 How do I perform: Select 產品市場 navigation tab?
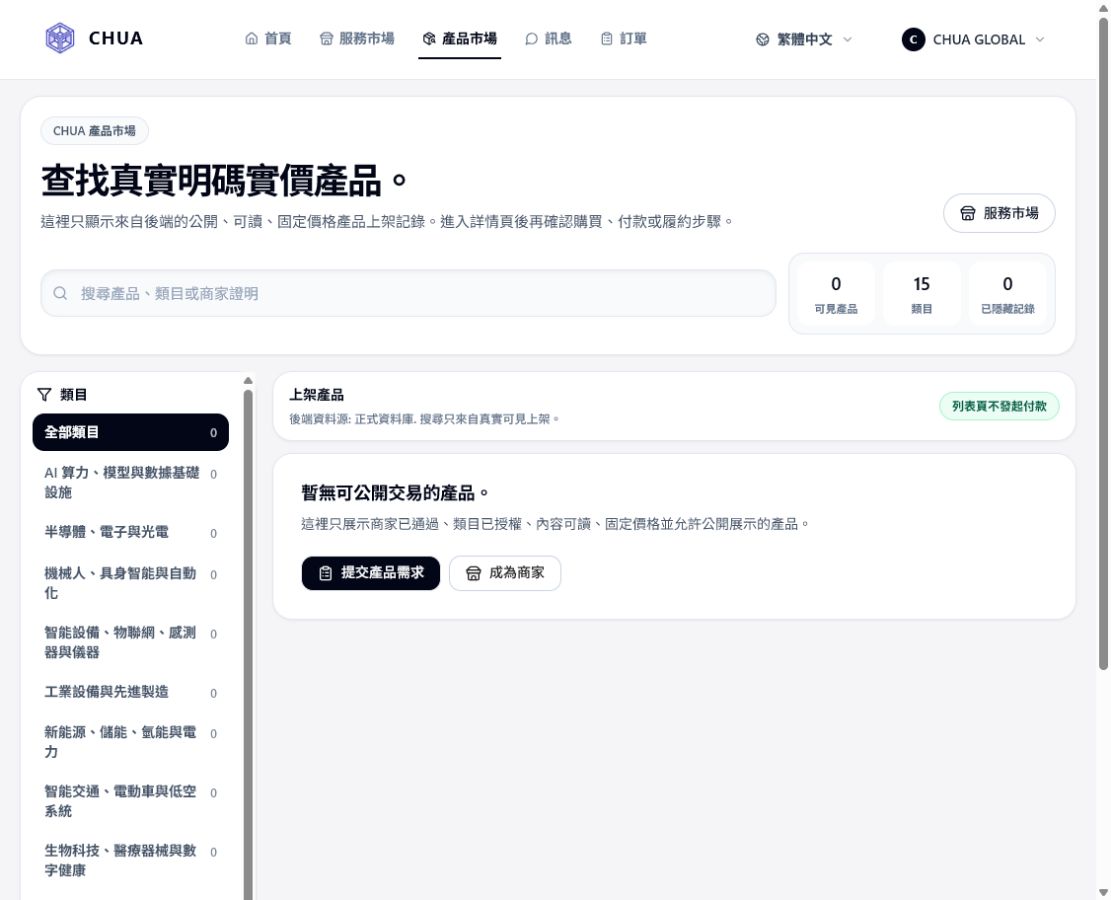pos(460,38)
